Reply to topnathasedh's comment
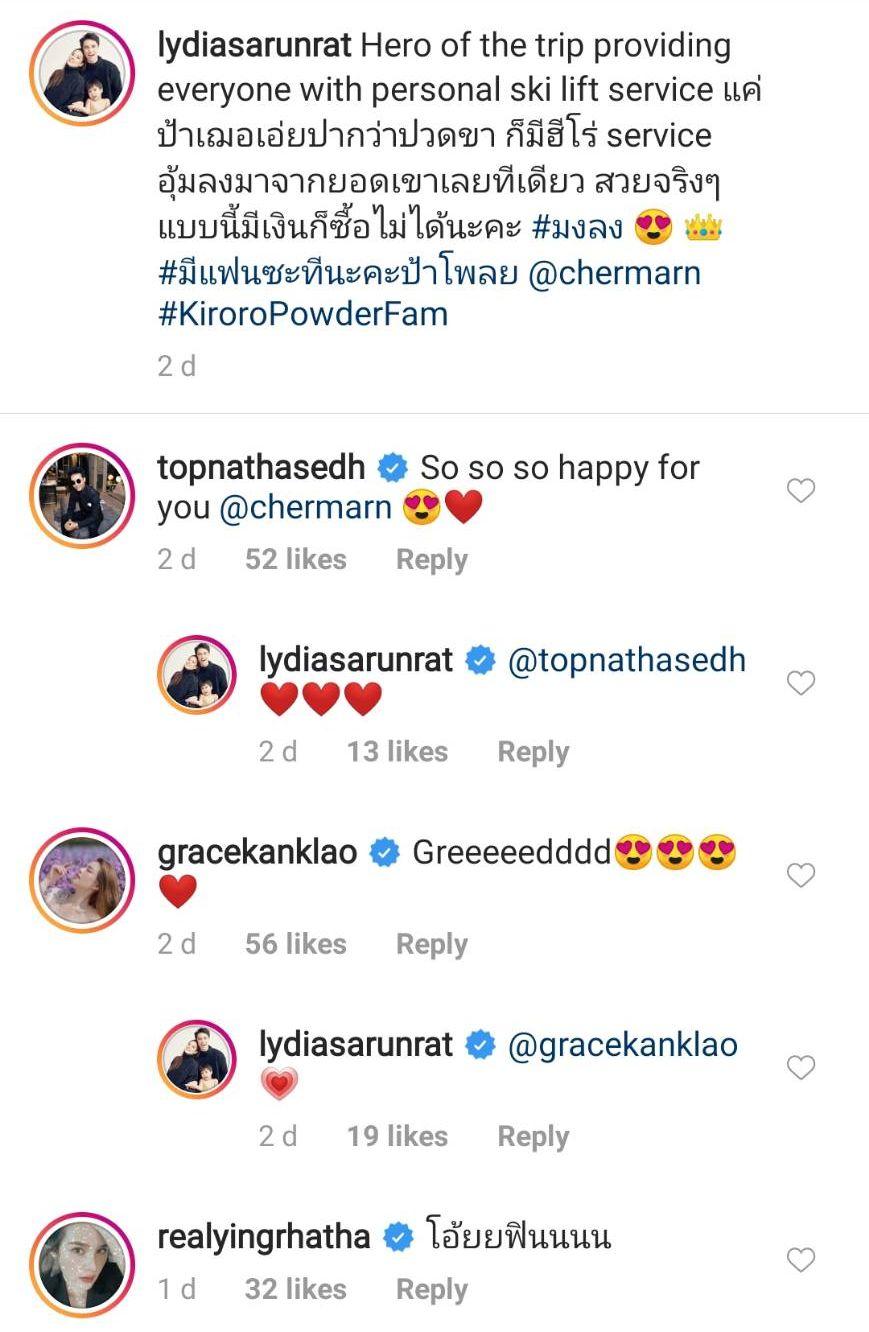The image size is (869, 1332). (x=431, y=560)
